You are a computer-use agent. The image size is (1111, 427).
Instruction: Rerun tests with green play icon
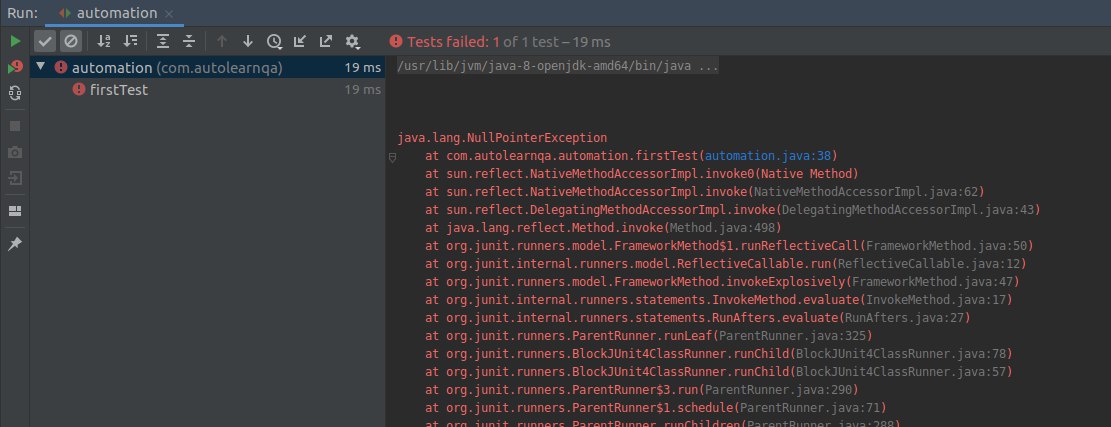coord(15,41)
